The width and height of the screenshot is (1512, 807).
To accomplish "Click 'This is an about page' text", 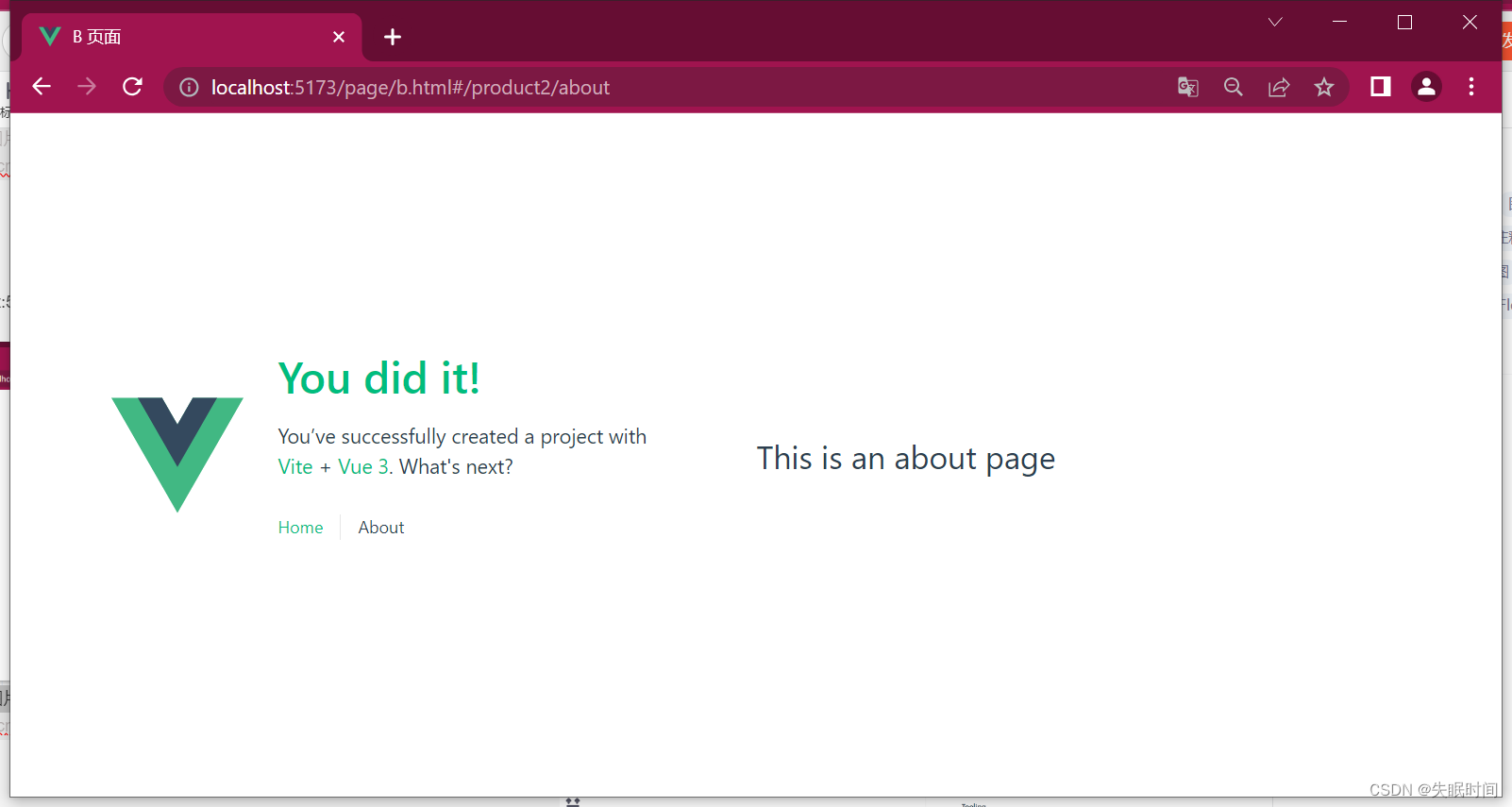I will (x=906, y=459).
